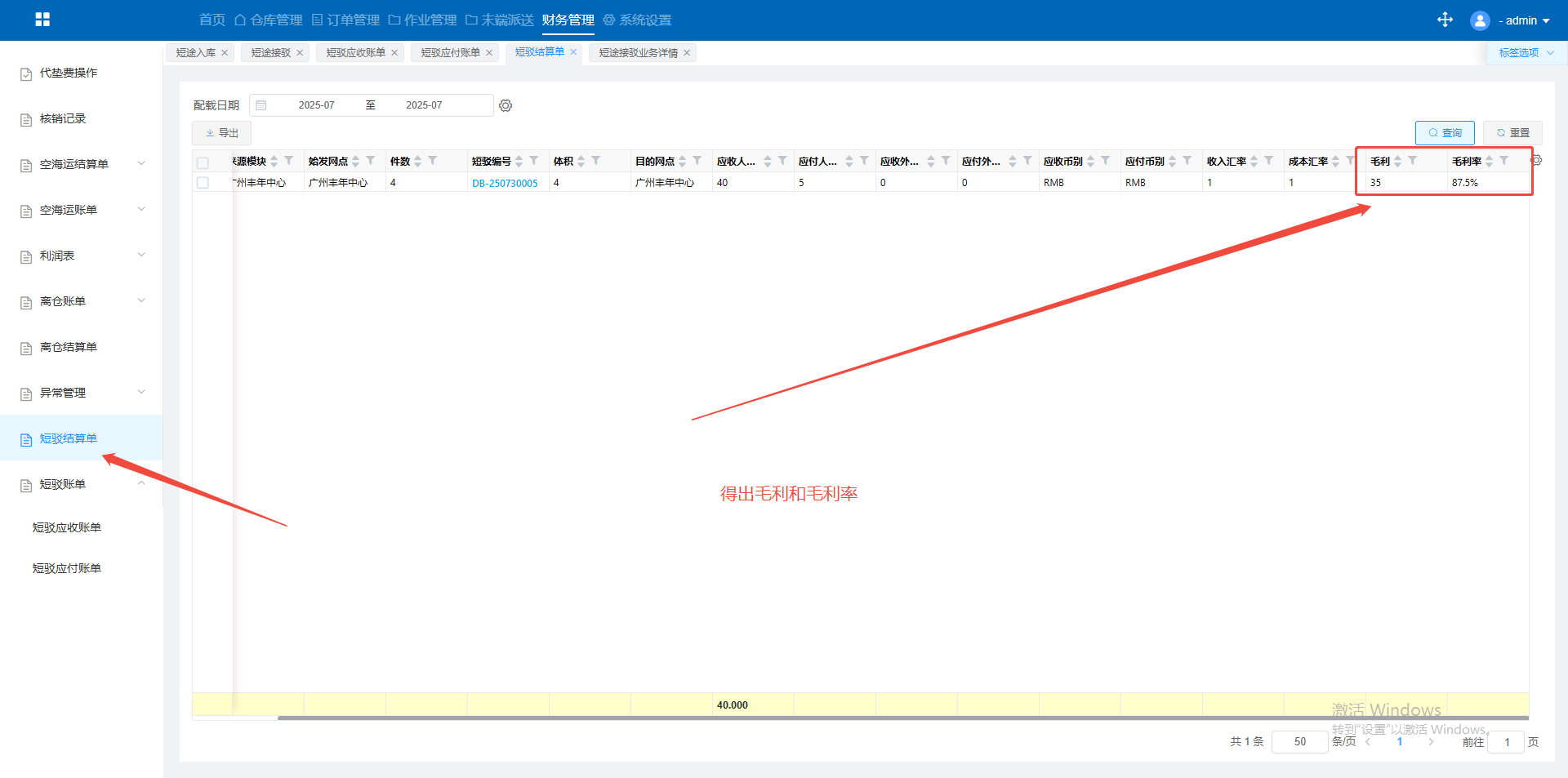Click the filter icon on 毛利 column
This screenshot has width=1568, height=778.
[x=1413, y=161]
